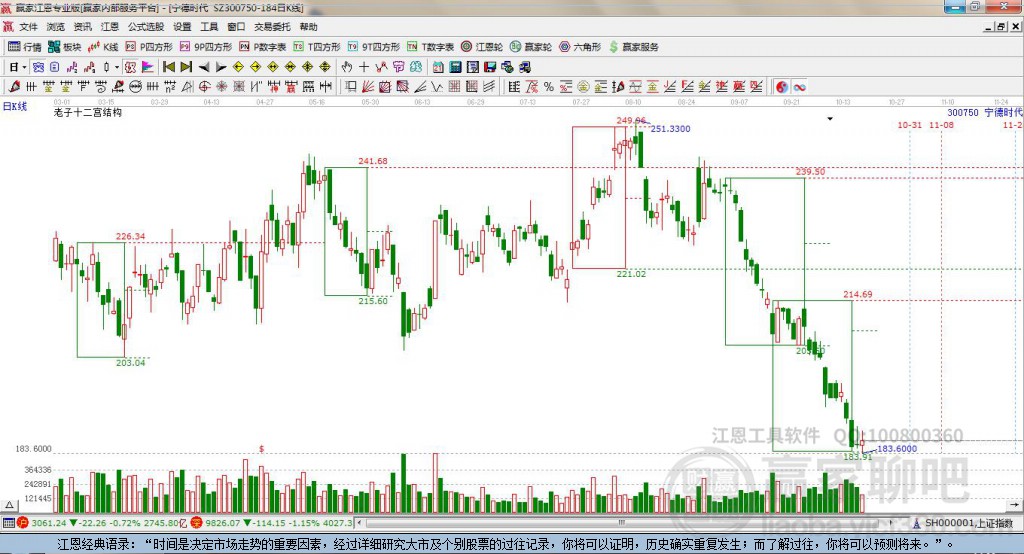Image resolution: width=1024 pixels, height=554 pixels.
Task: Click the 老子十二宫结构 indicator title
Action: click(x=88, y=112)
